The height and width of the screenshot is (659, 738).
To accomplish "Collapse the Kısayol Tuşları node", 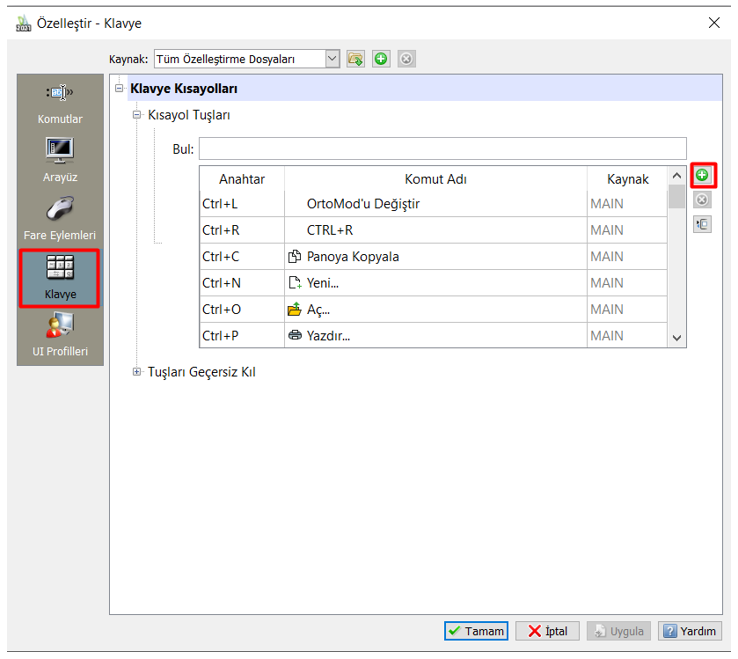I will point(137,115).
